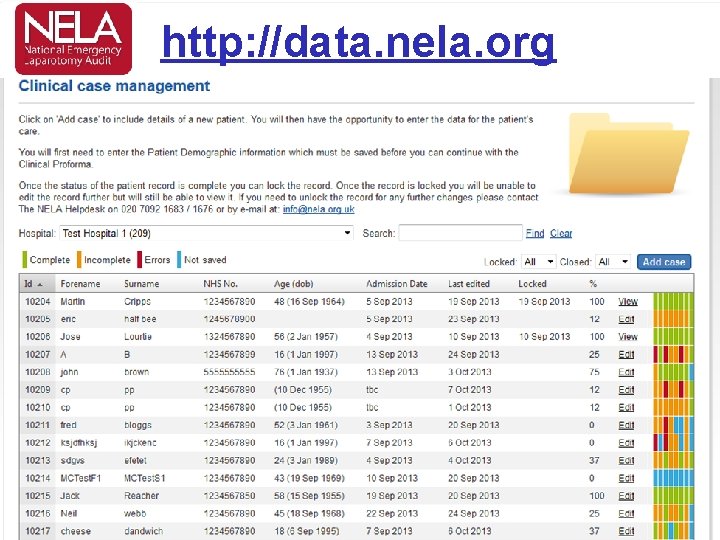
Task: Sort by Locked column header
Action: 532,284
